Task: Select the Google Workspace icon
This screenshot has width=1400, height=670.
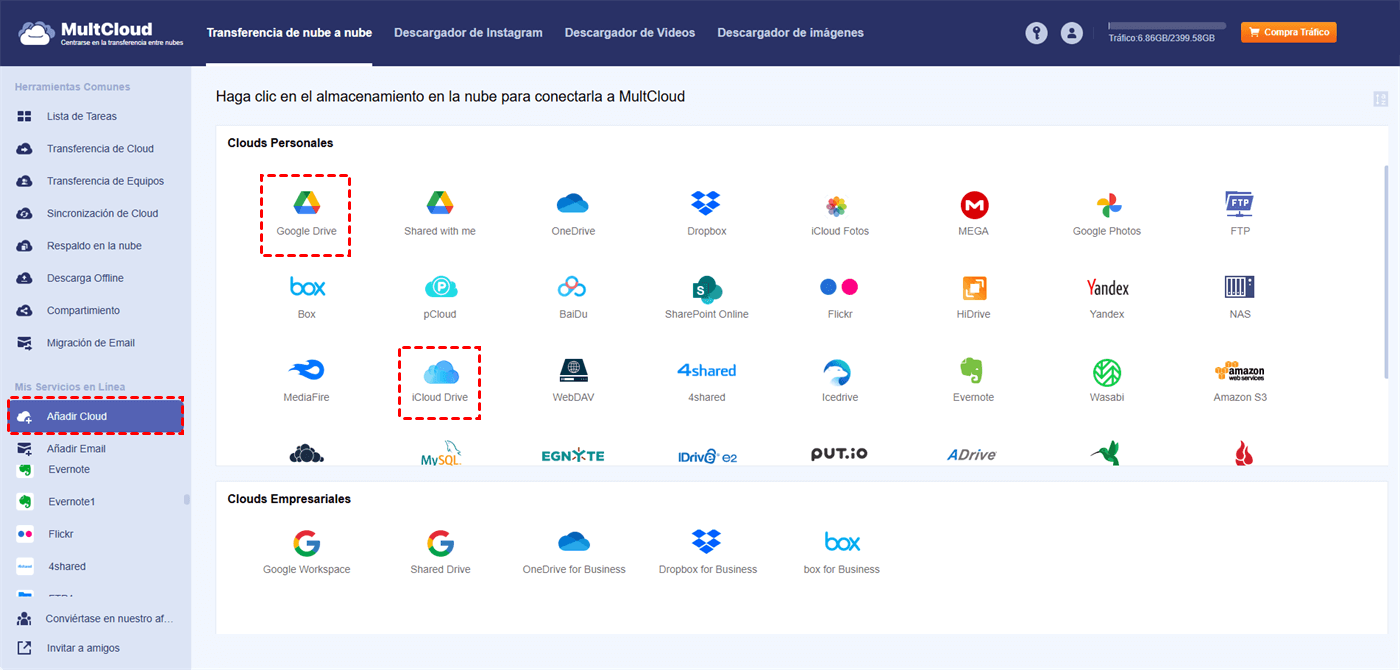Action: pos(306,543)
